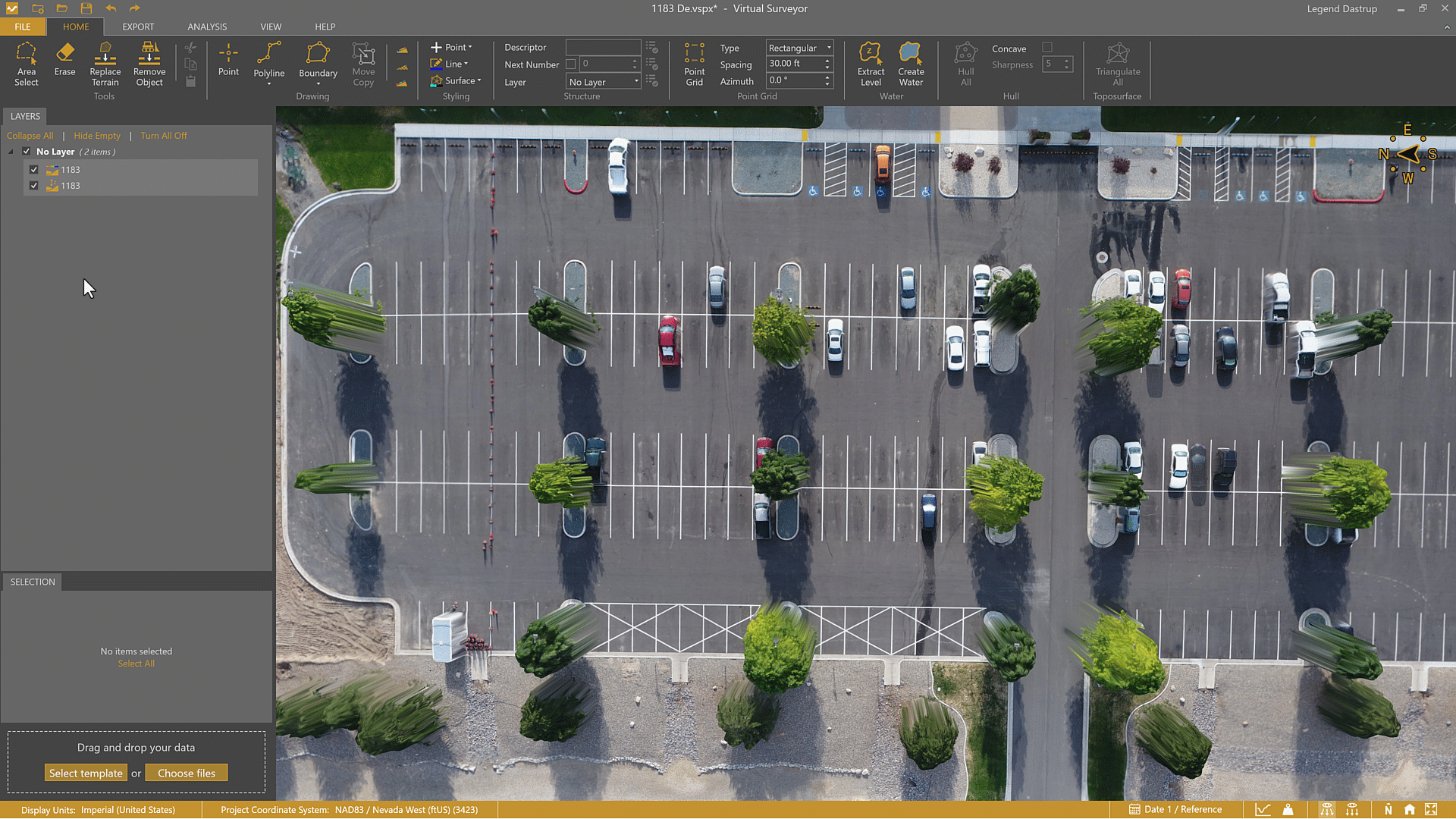The height and width of the screenshot is (819, 1456).
Task: Click the Choose files button
Action: [x=187, y=773]
